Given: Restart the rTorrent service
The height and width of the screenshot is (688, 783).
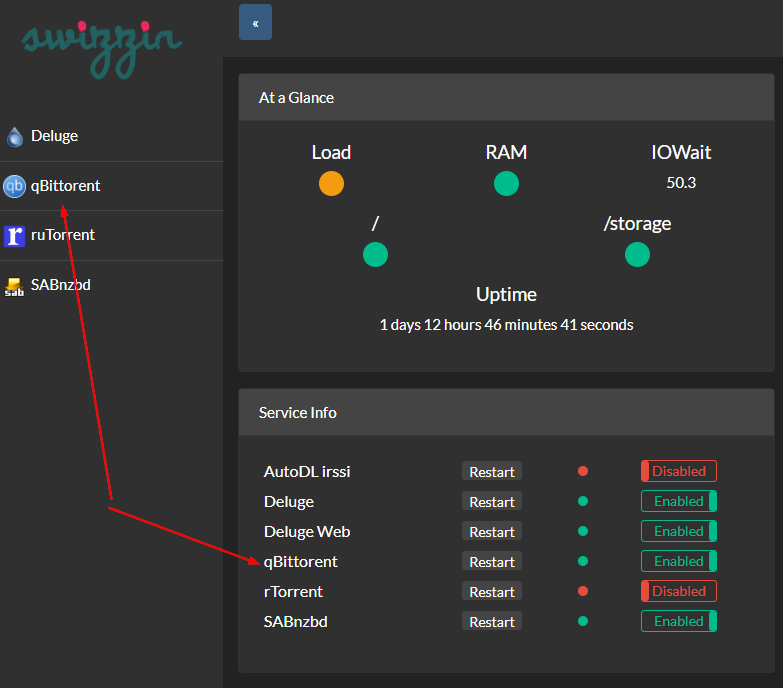Looking at the screenshot, I should click(492, 591).
